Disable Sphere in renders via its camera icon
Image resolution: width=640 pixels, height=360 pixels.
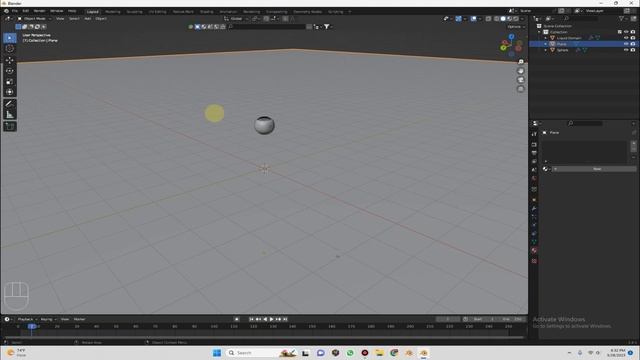[633, 50]
